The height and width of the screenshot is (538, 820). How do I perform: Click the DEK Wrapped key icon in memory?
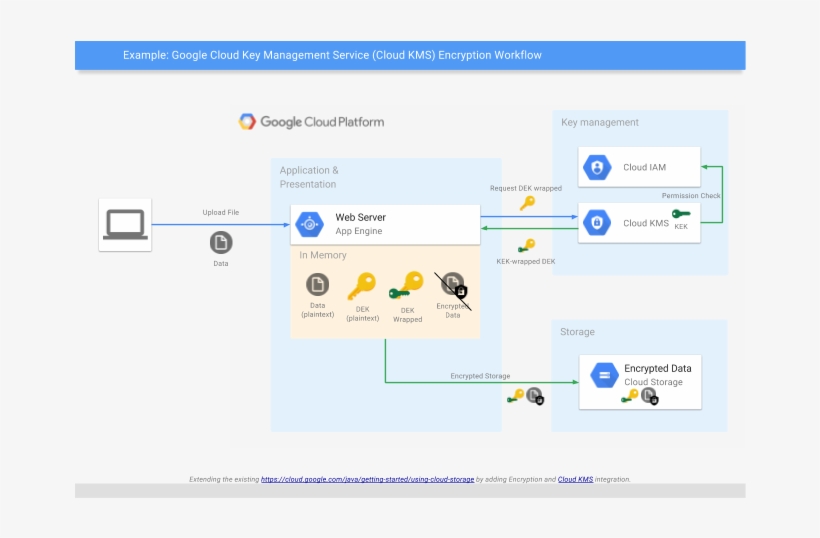coord(406,287)
